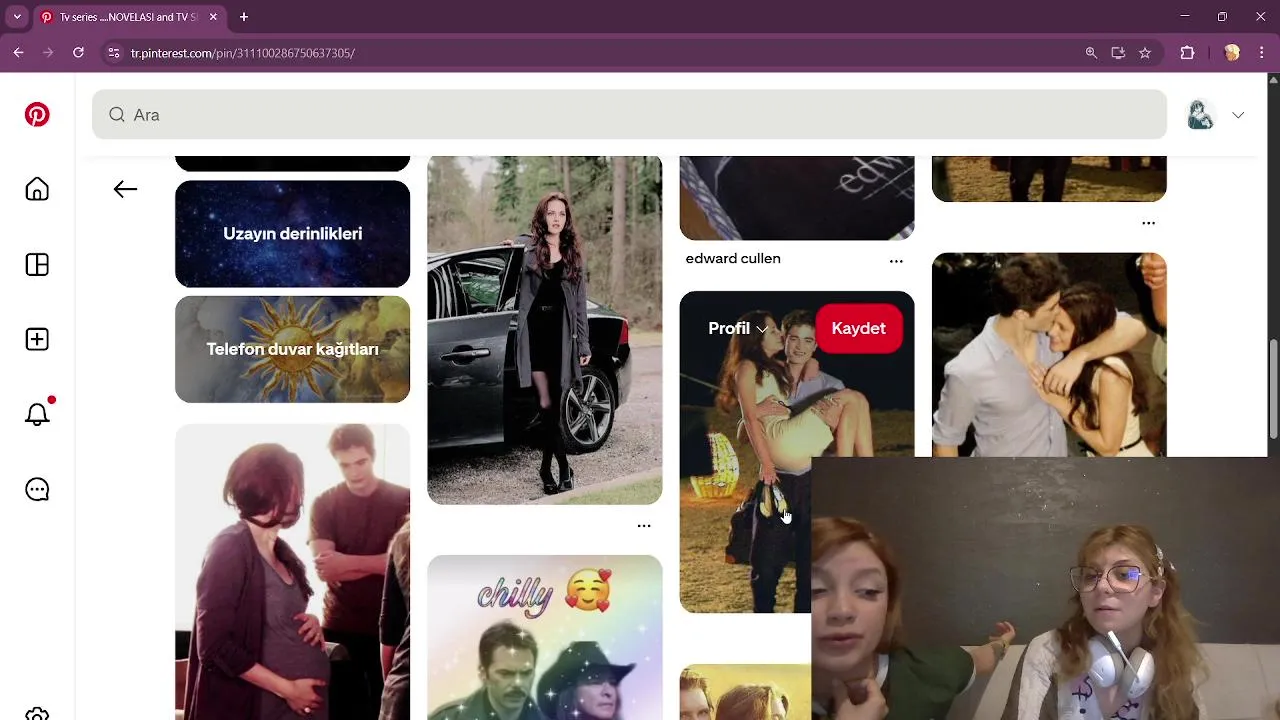The height and width of the screenshot is (720, 1280).
Task: Click the search magnifier icon
Action: 117,115
